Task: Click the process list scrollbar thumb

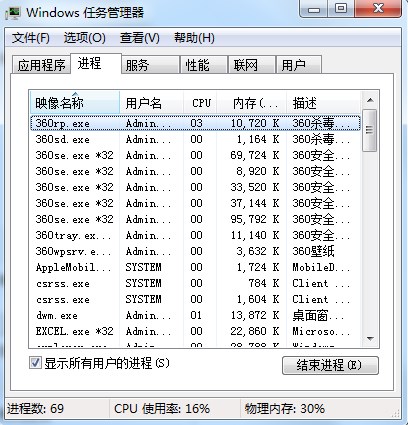Action: [x=370, y=130]
